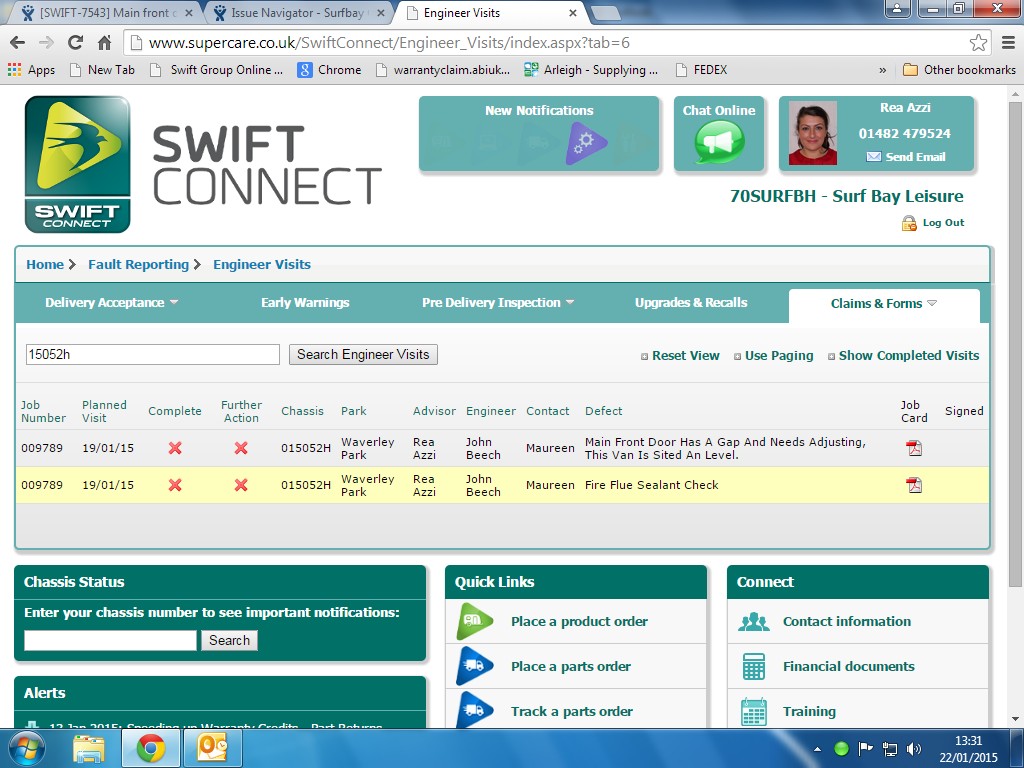Open the Upgrades & Recalls tab

[x=691, y=302]
